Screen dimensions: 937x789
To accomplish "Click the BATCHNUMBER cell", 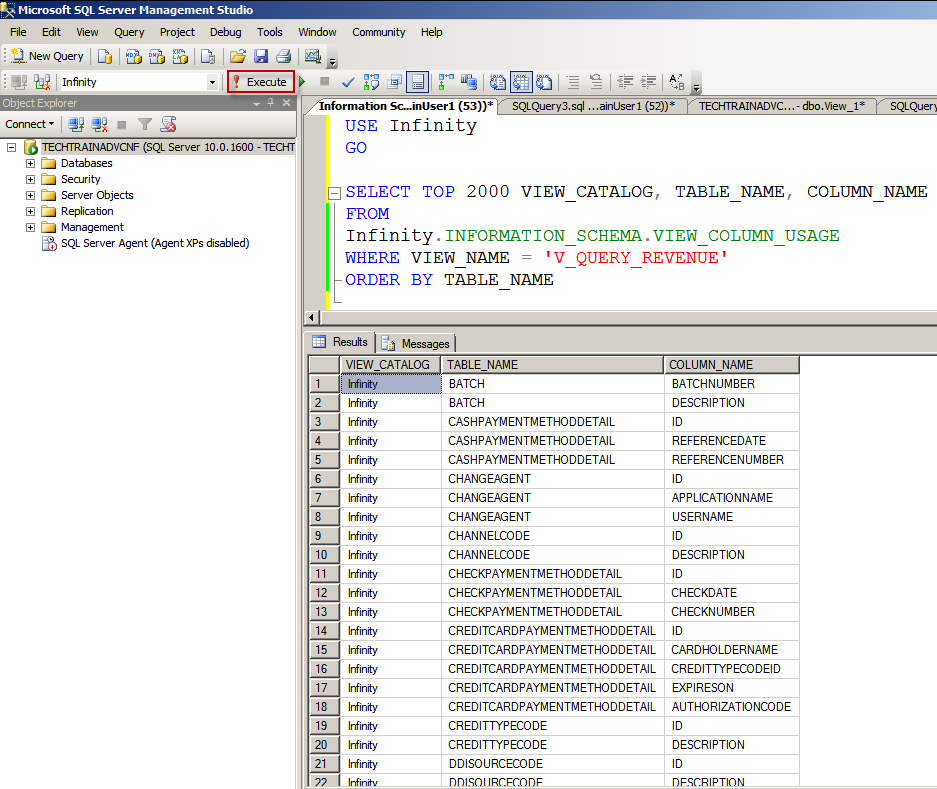I will click(731, 384).
